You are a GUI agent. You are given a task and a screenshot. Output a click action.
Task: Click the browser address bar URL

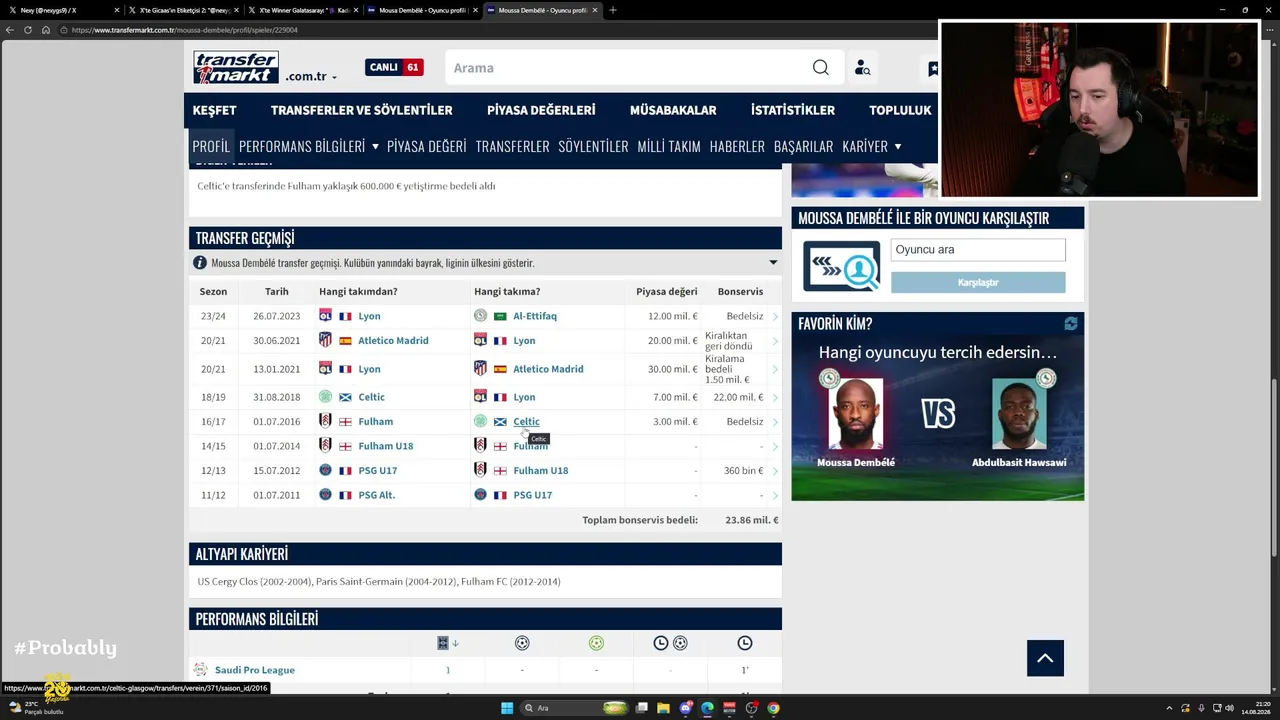pos(185,30)
